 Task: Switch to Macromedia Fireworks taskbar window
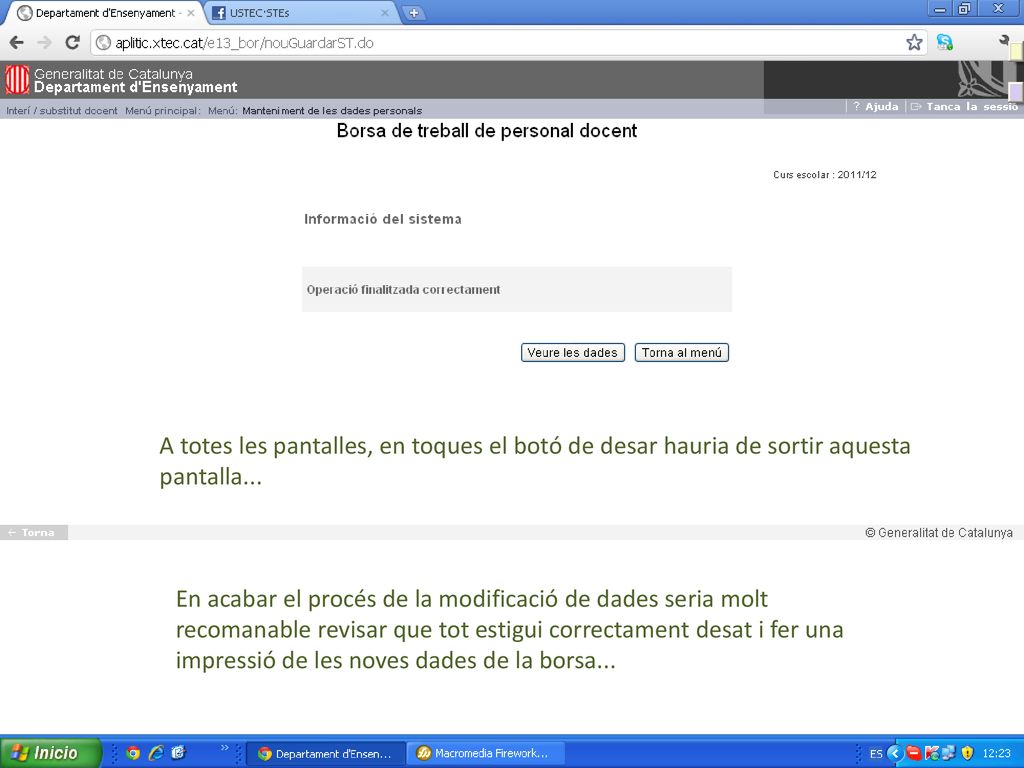[x=485, y=753]
